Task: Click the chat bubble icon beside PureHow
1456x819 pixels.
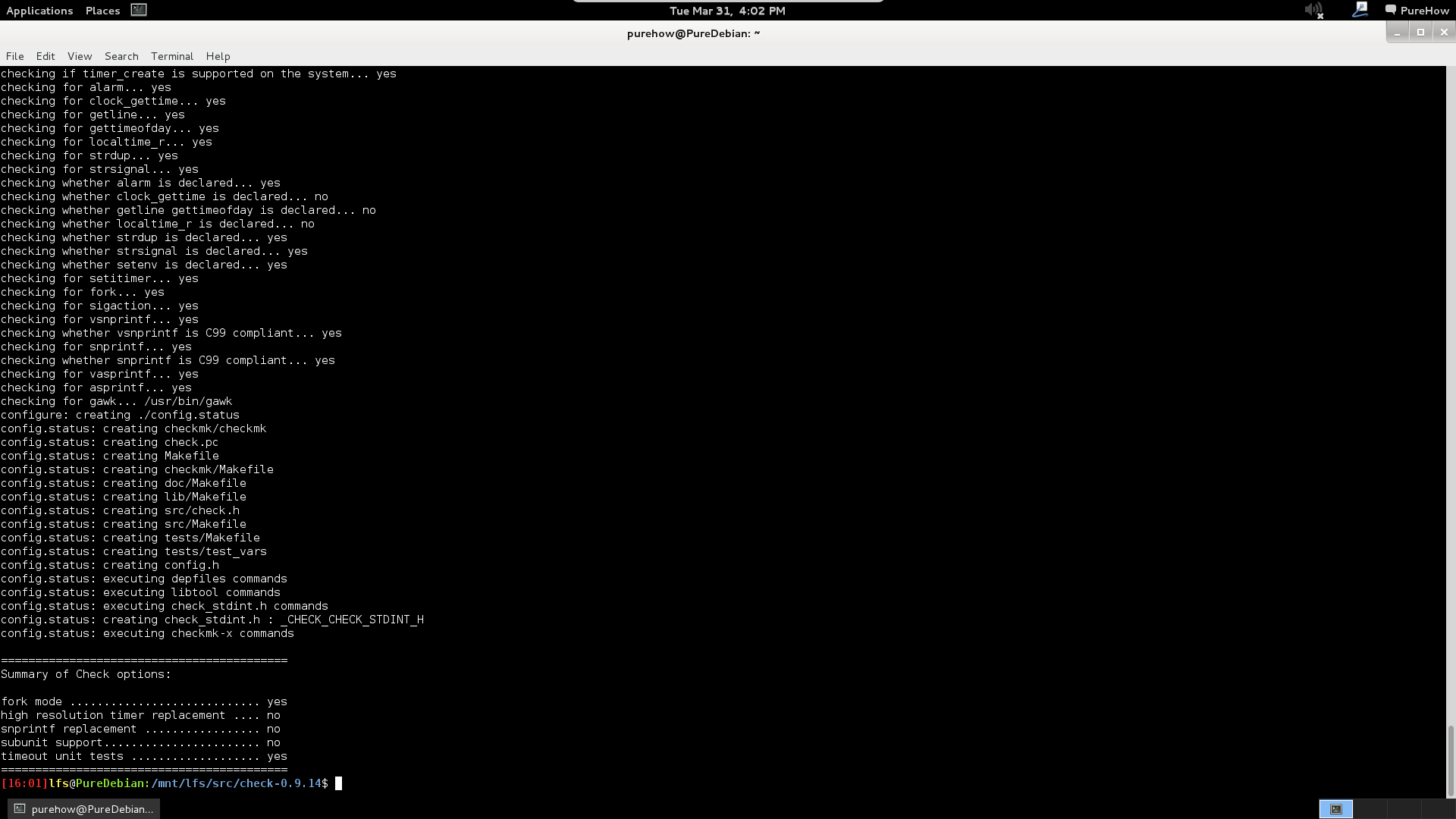Action: pyautogui.click(x=1391, y=11)
